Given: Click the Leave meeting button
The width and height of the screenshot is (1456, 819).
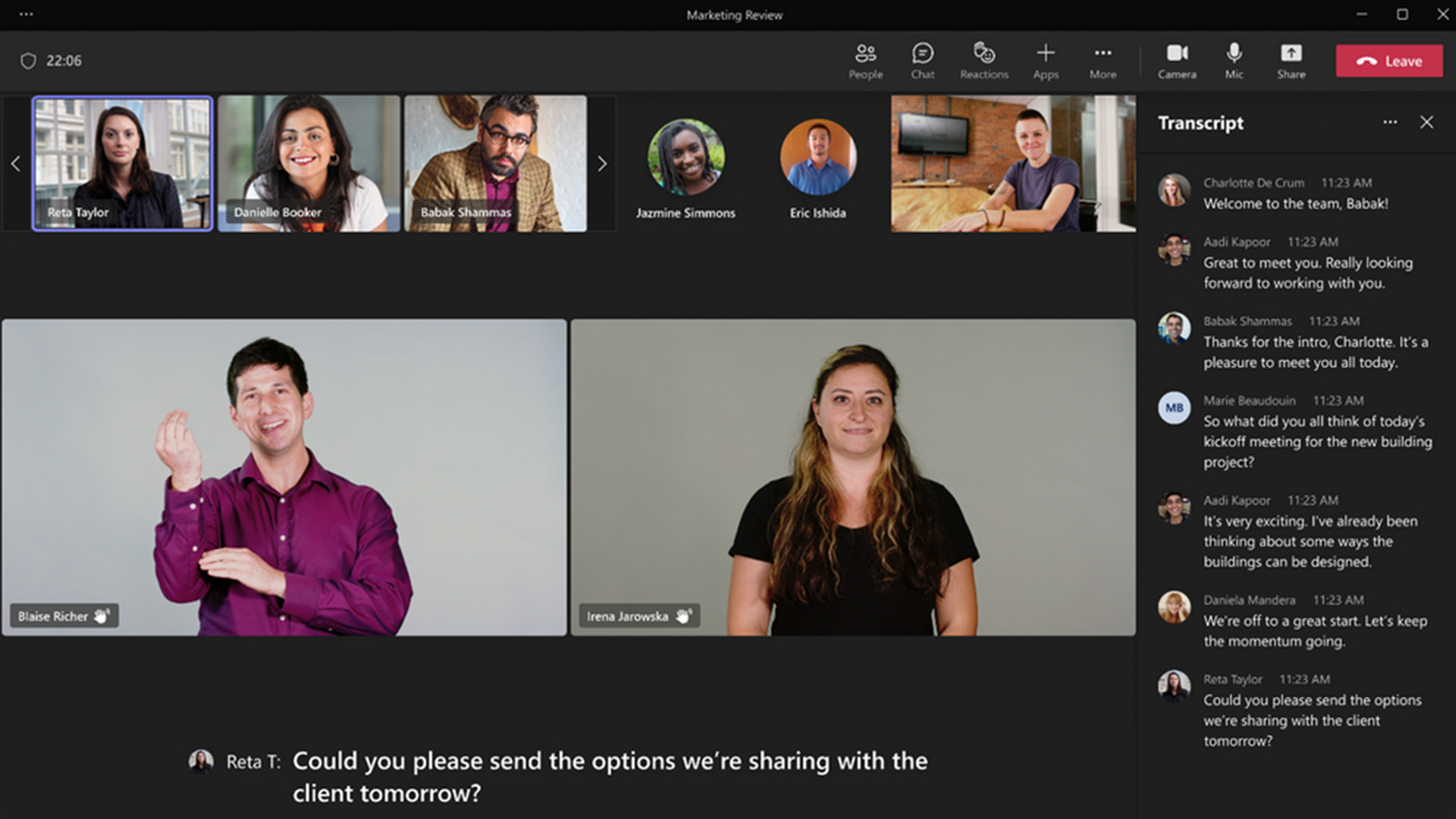Looking at the screenshot, I should point(1391,61).
